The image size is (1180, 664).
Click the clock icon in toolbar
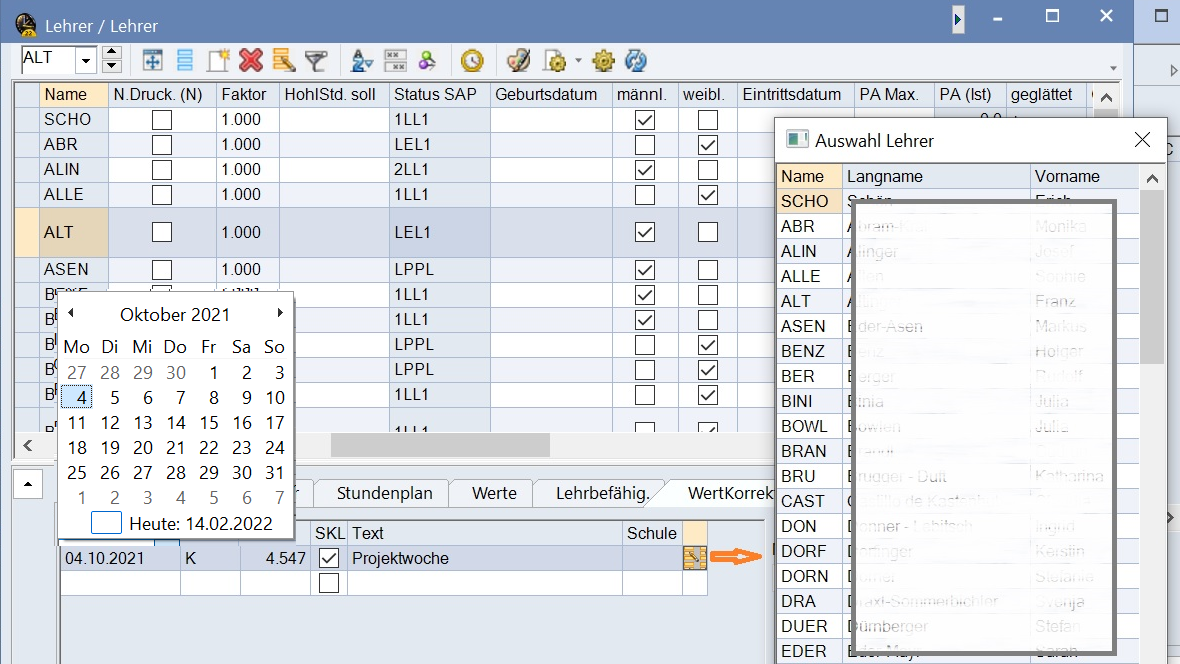pos(472,61)
